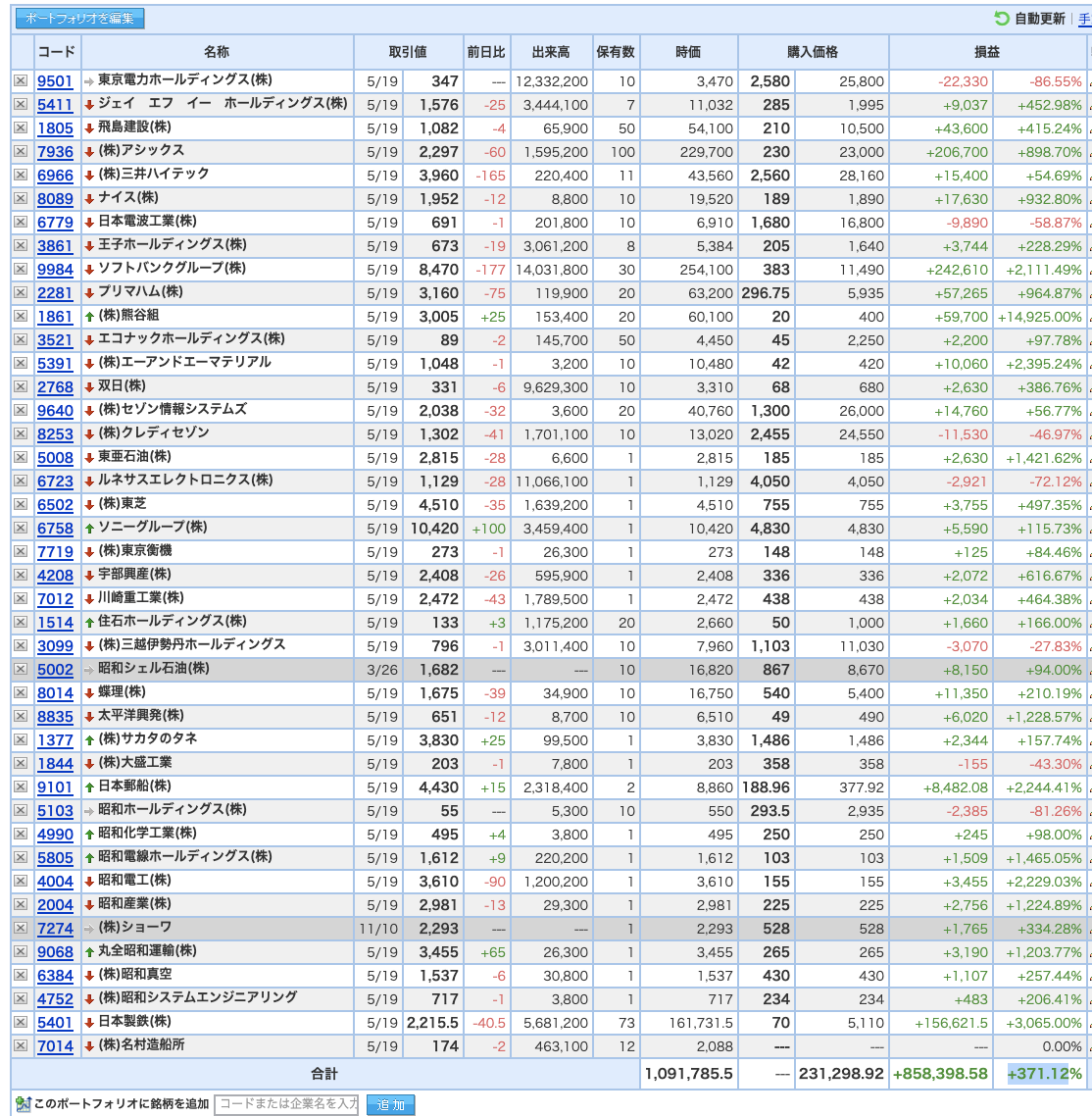Click the X icon beside code 6502 東芝

(21, 505)
